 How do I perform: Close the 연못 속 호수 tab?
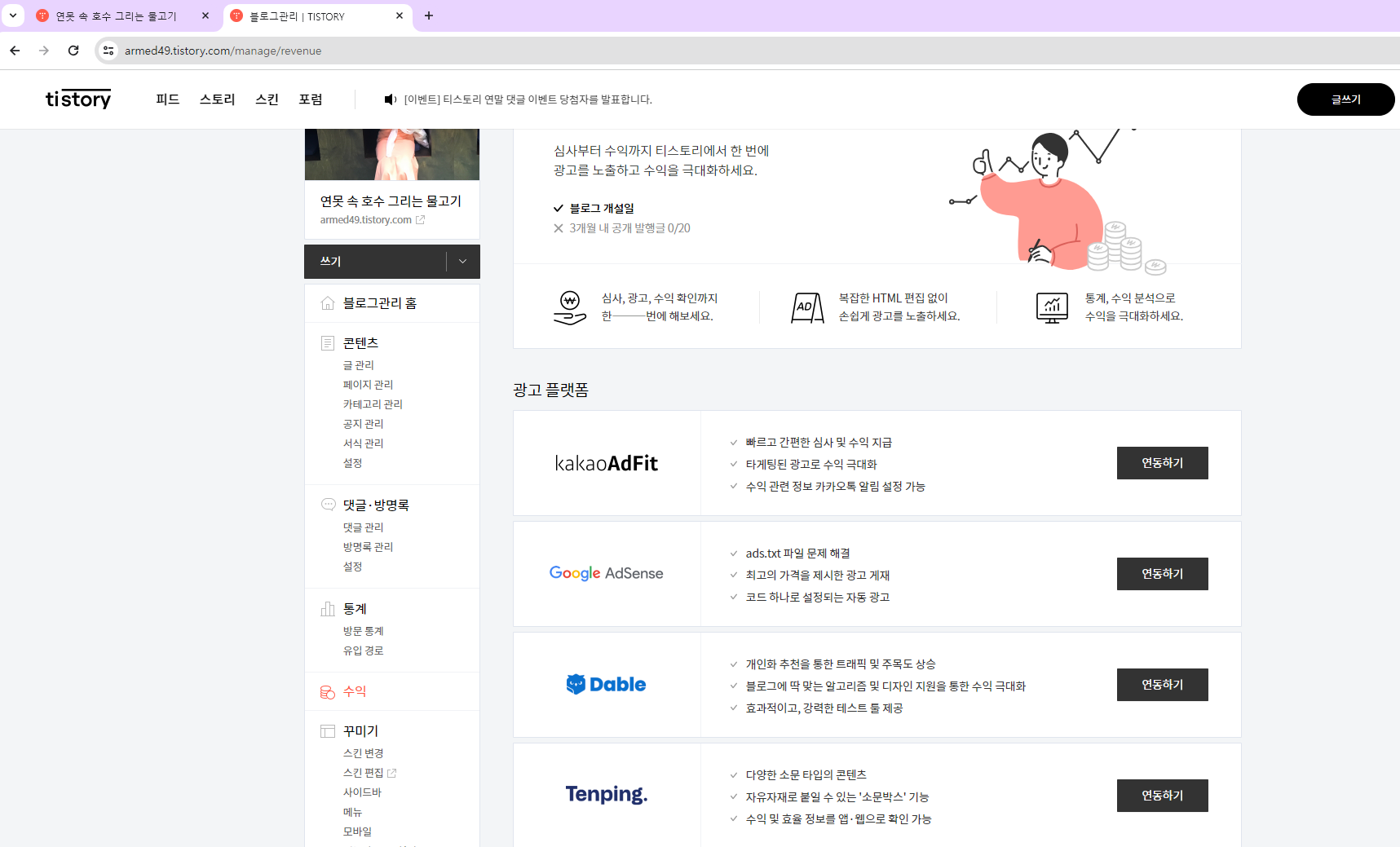click(x=205, y=15)
